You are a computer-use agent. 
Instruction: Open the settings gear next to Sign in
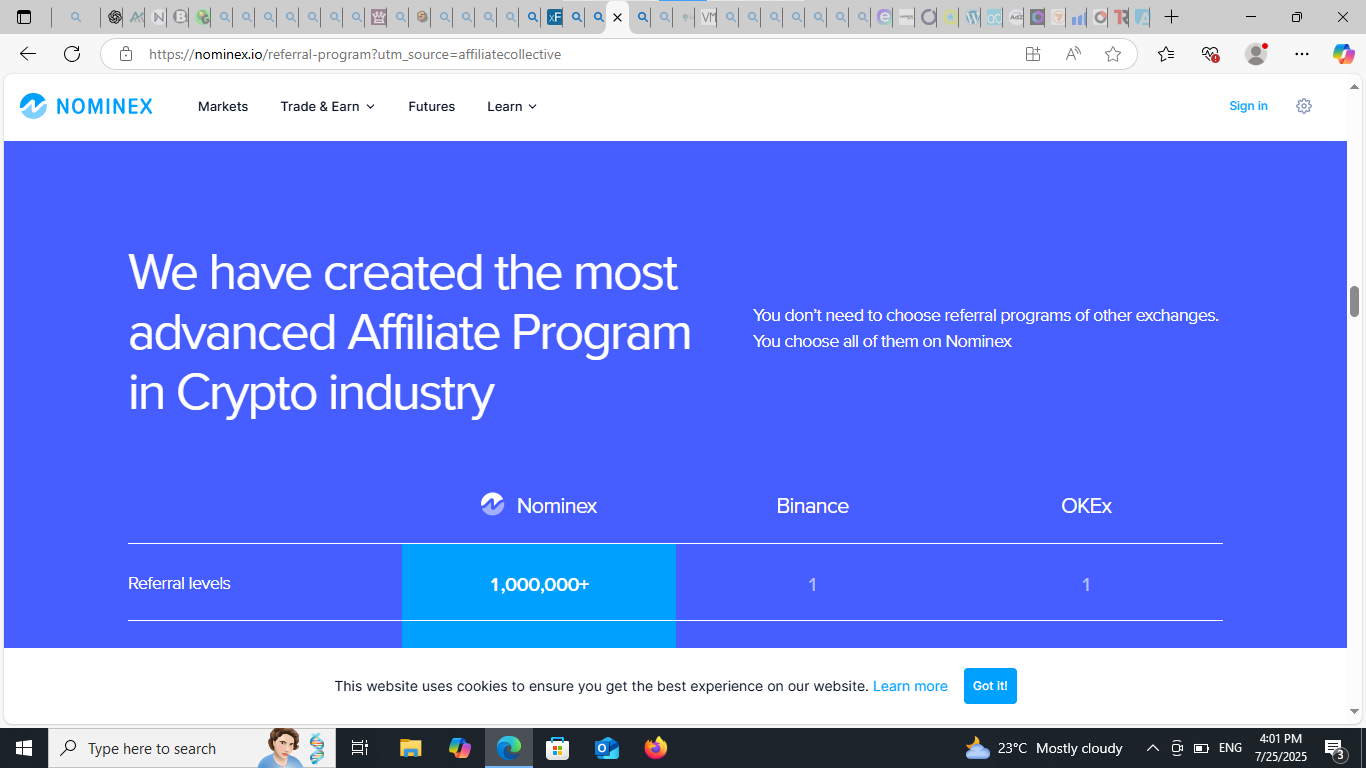click(1303, 106)
